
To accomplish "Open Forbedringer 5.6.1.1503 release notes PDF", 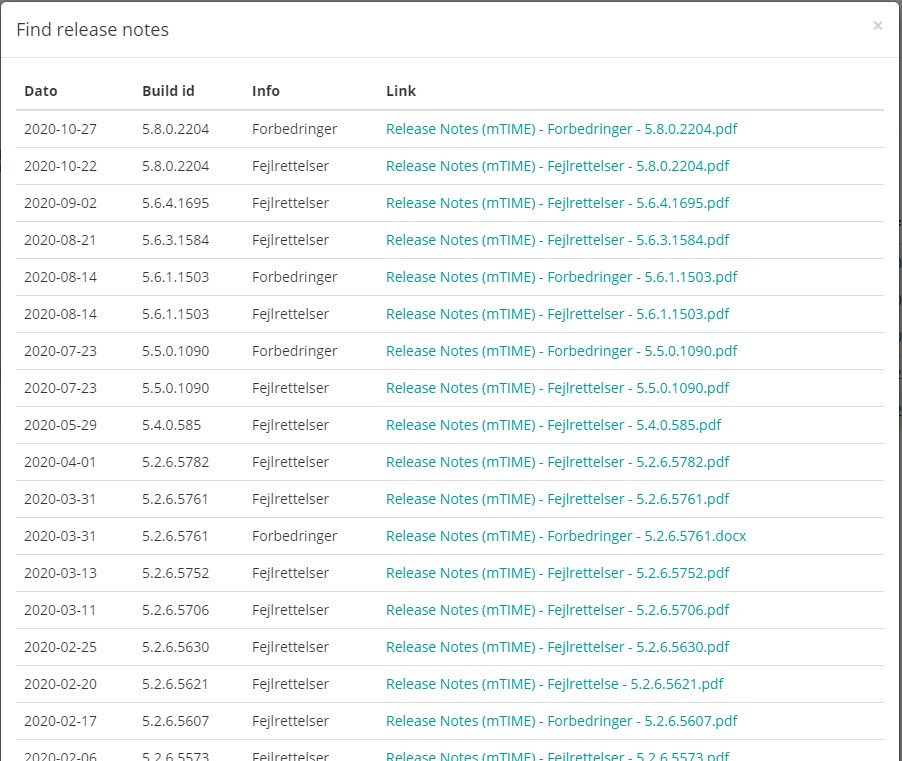I will [x=561, y=277].
